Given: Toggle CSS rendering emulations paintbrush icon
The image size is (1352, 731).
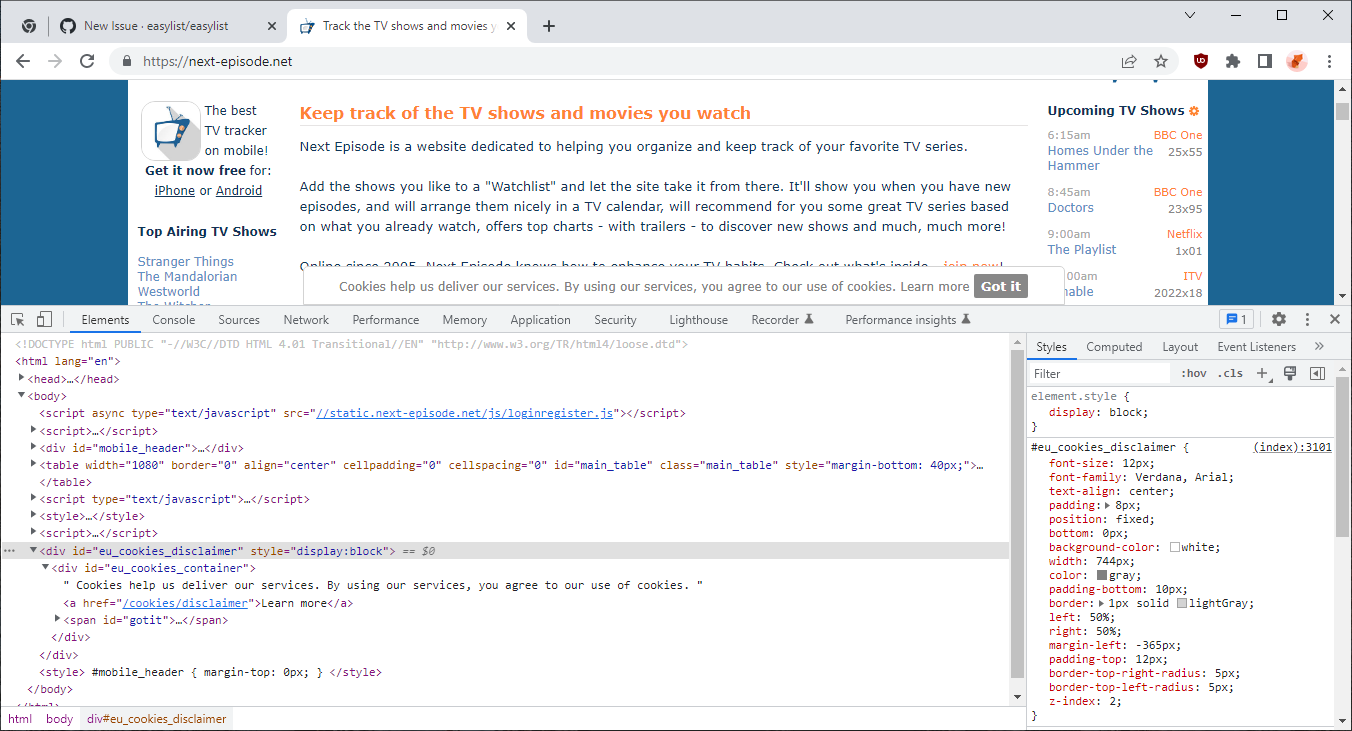Looking at the screenshot, I should tap(1290, 374).
